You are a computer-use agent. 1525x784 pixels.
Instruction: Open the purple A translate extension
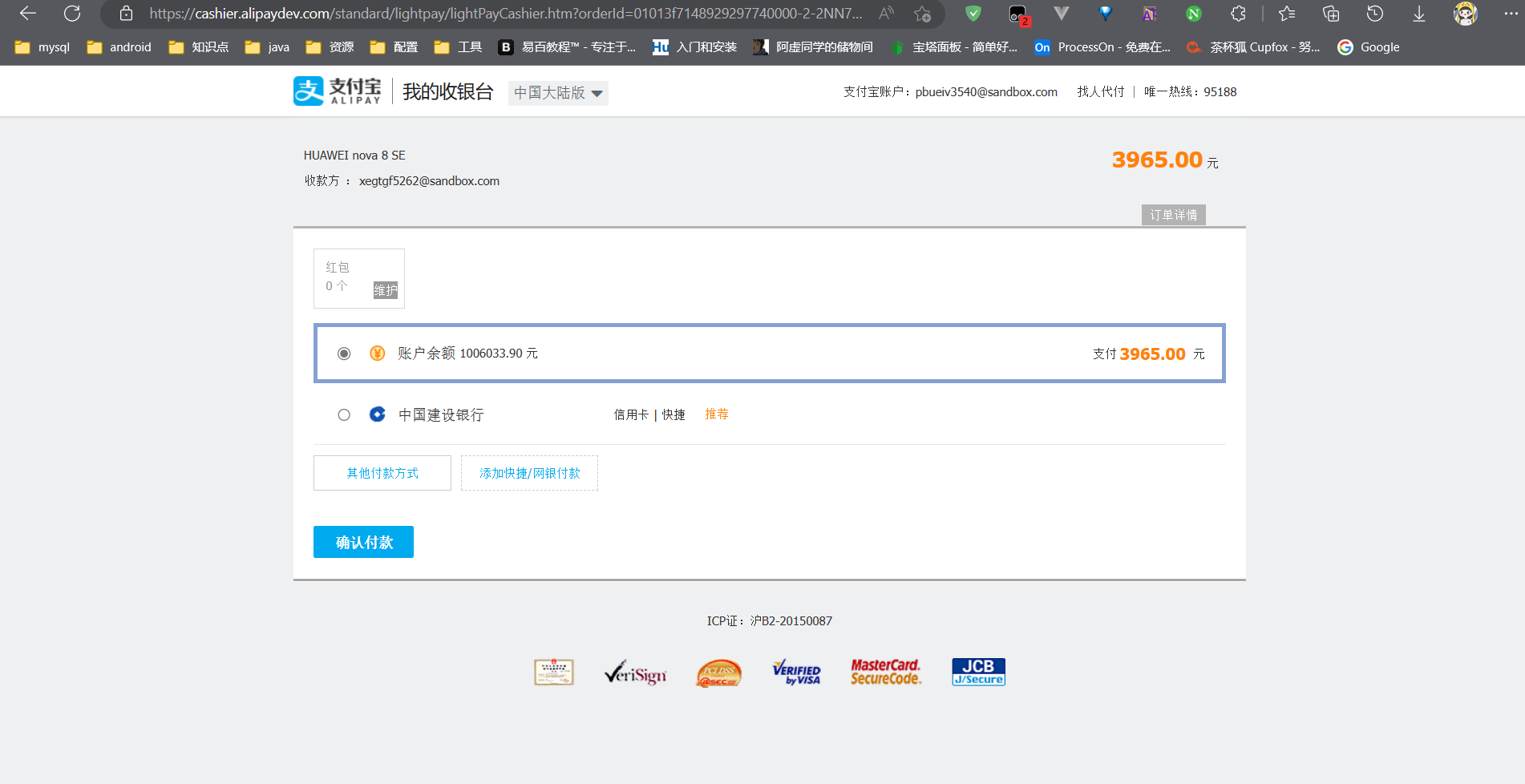pos(1150,14)
